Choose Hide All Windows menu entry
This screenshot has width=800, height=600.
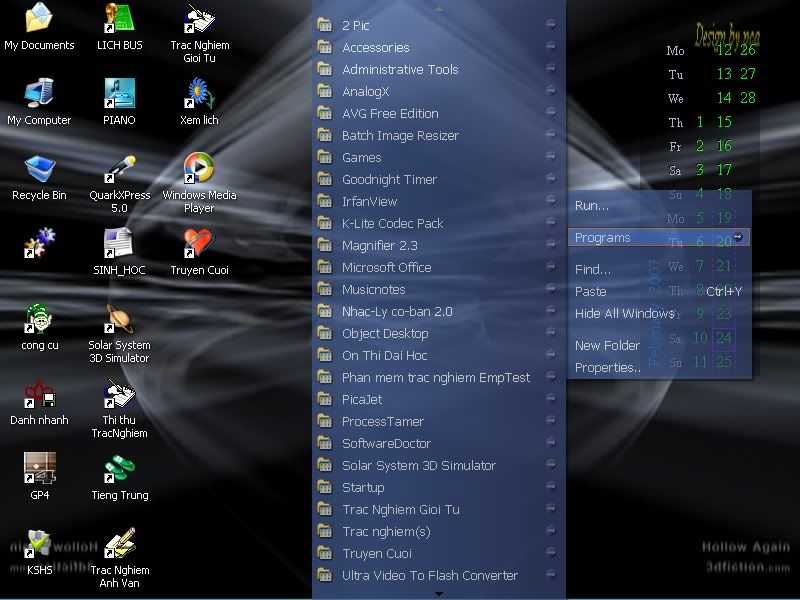pos(624,314)
